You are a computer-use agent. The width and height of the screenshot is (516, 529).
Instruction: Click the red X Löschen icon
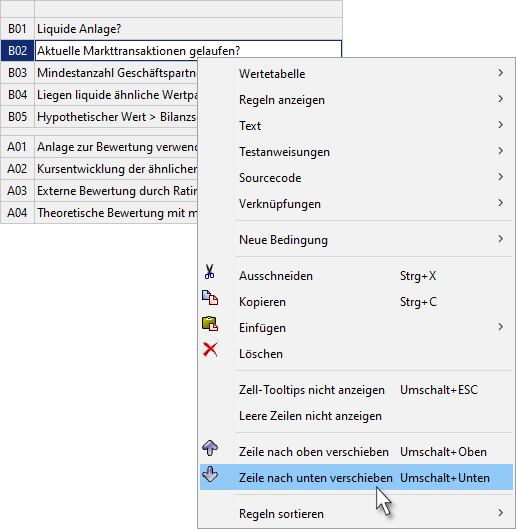(x=210, y=350)
